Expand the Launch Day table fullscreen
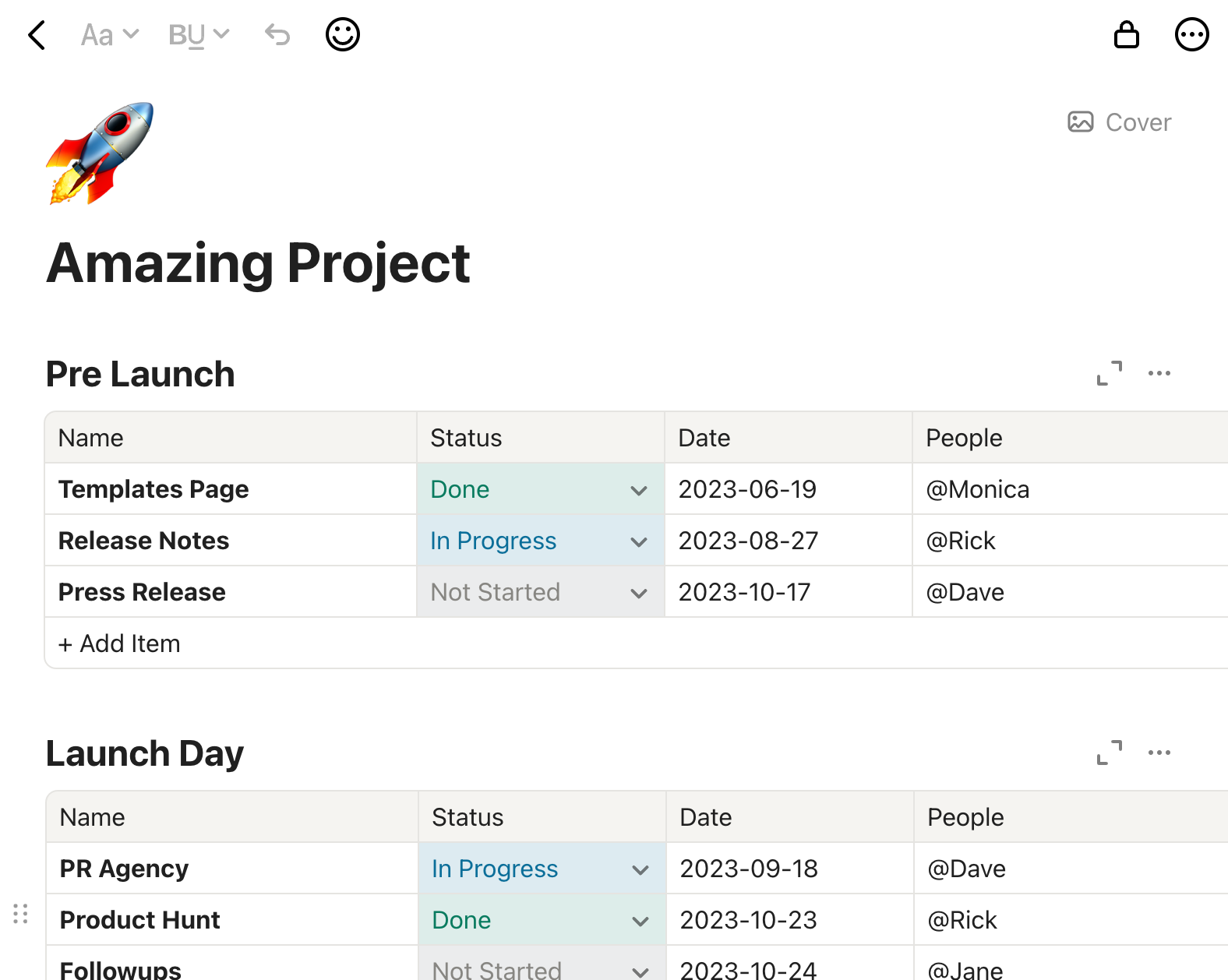This screenshot has width=1228, height=980. click(x=1109, y=753)
